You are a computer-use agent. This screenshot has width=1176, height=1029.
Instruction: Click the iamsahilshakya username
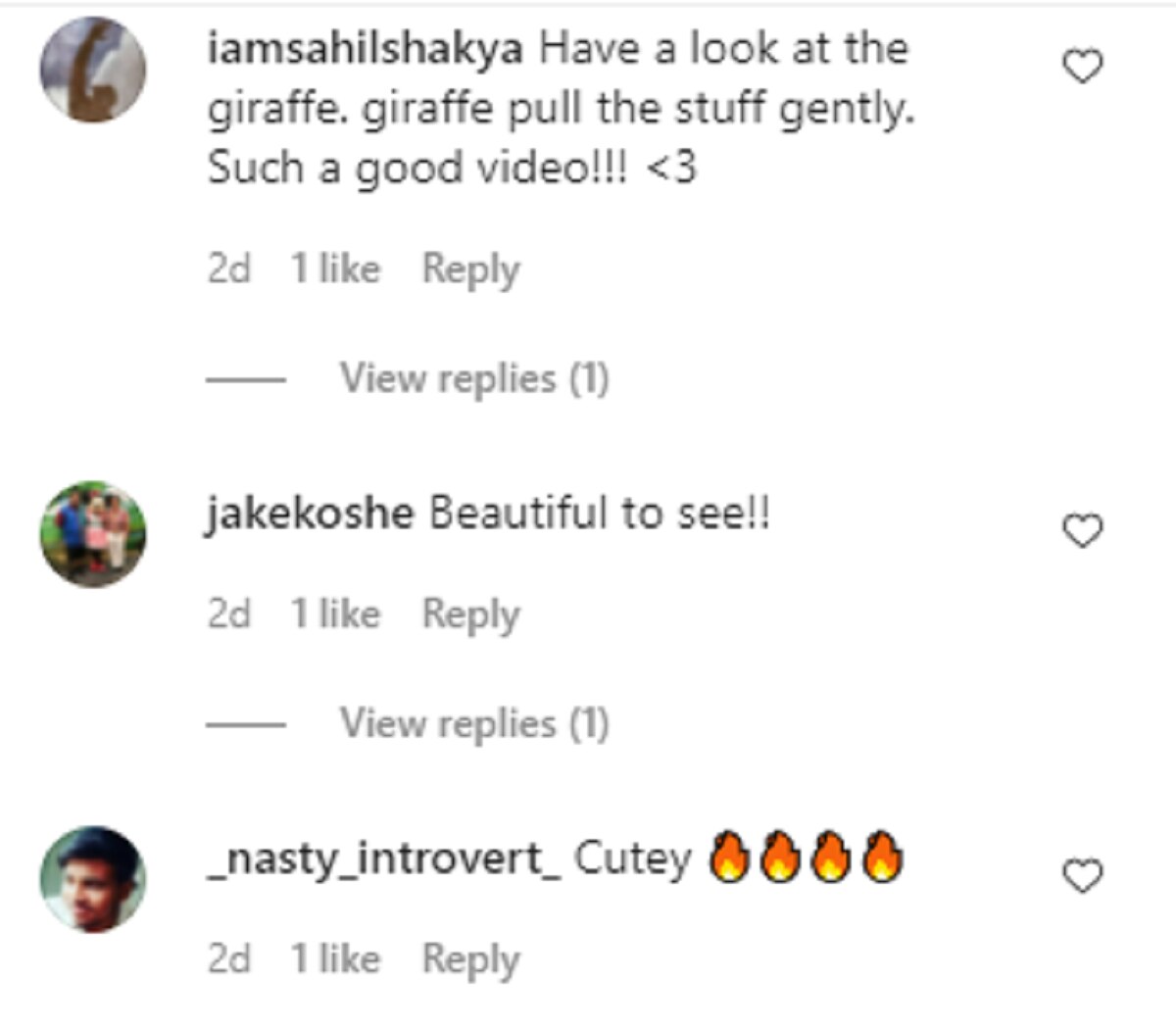coord(365,49)
